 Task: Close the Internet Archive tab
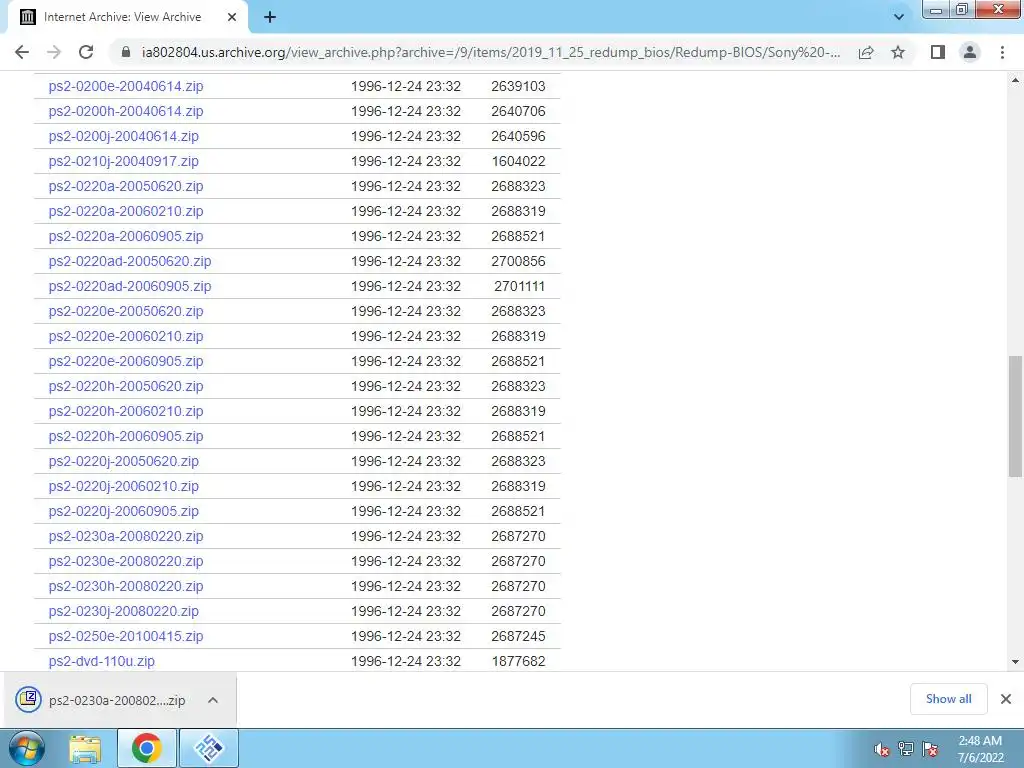232,17
